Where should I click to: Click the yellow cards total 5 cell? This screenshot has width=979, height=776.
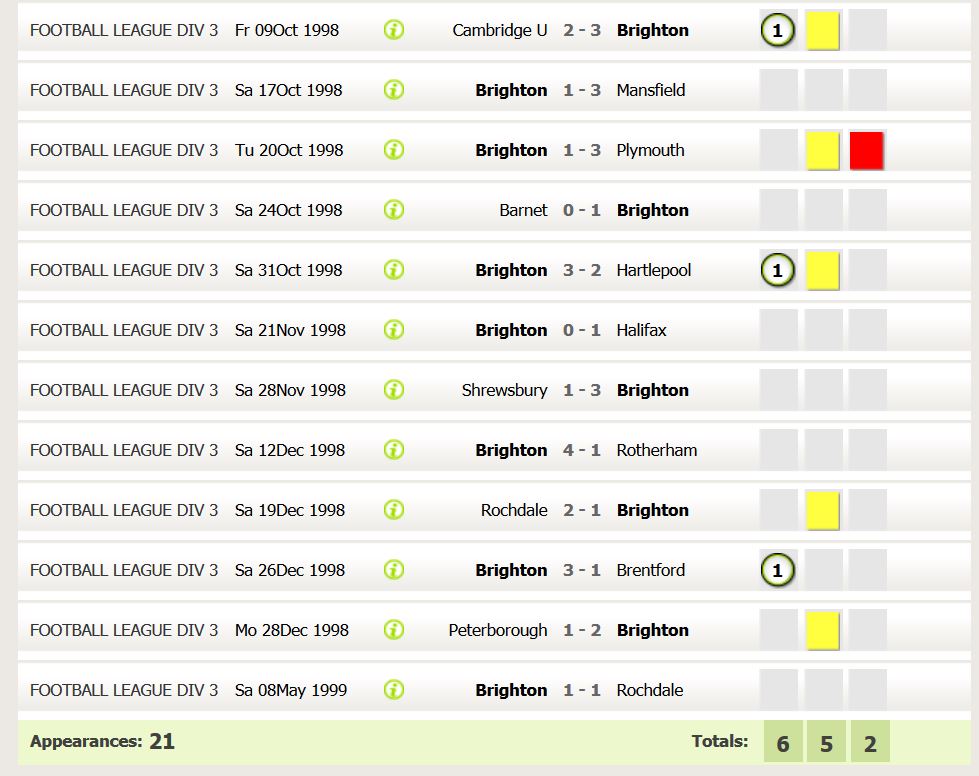[x=826, y=742]
